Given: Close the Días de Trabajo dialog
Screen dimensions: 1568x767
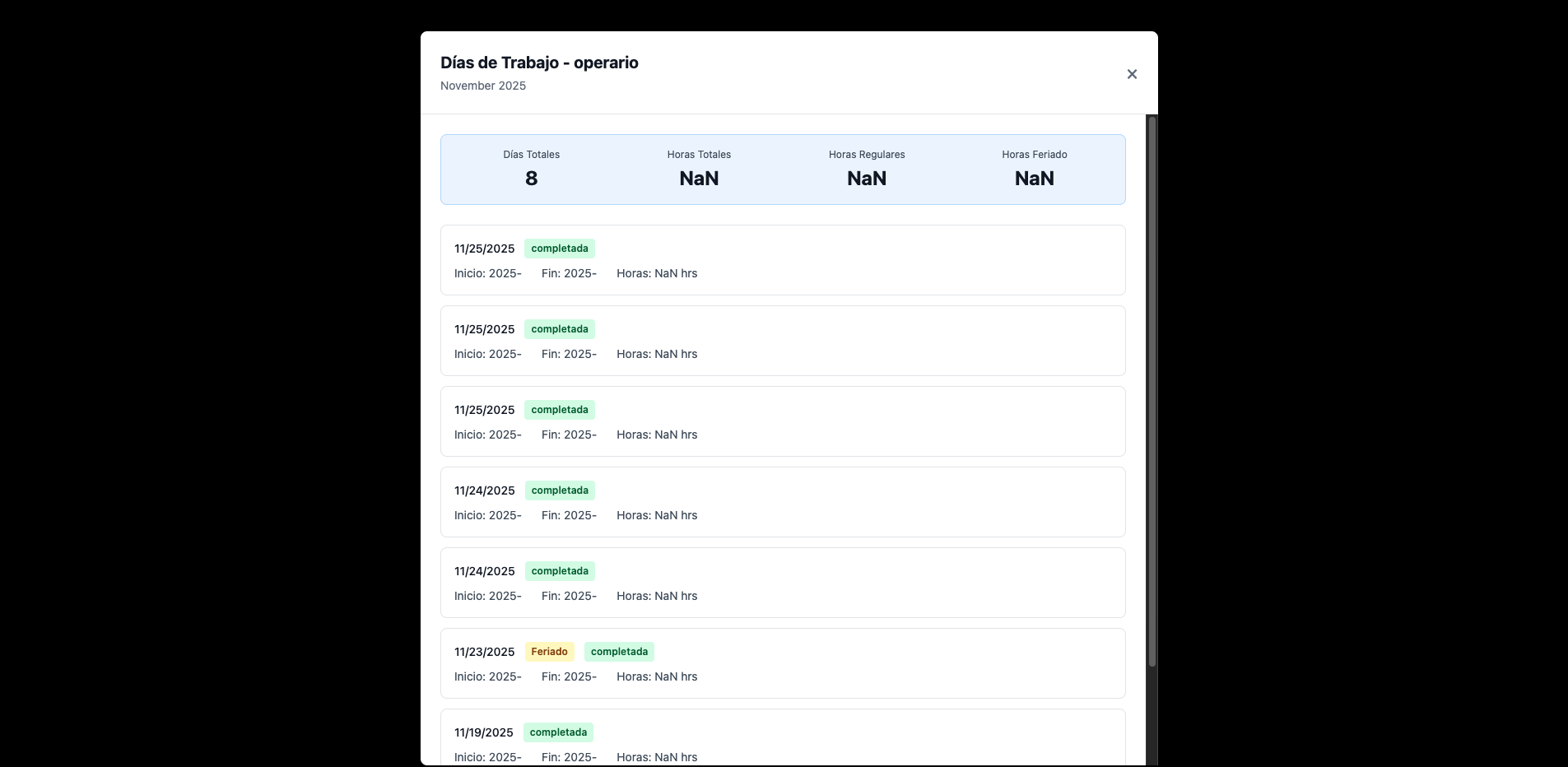Looking at the screenshot, I should [x=1132, y=74].
